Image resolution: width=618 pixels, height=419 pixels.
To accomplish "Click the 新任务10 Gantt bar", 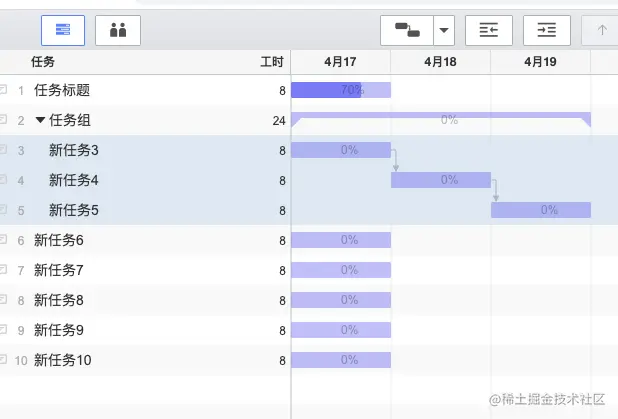I will [341, 359].
